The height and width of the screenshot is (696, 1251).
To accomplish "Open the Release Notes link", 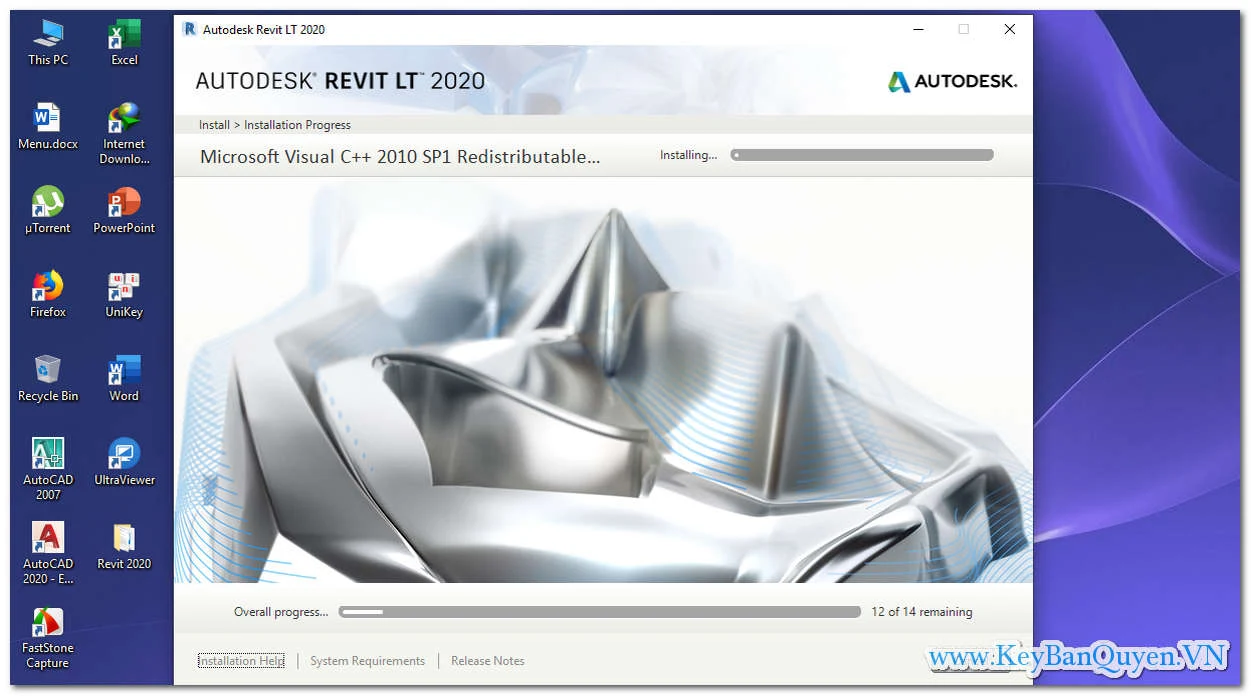I will (487, 661).
